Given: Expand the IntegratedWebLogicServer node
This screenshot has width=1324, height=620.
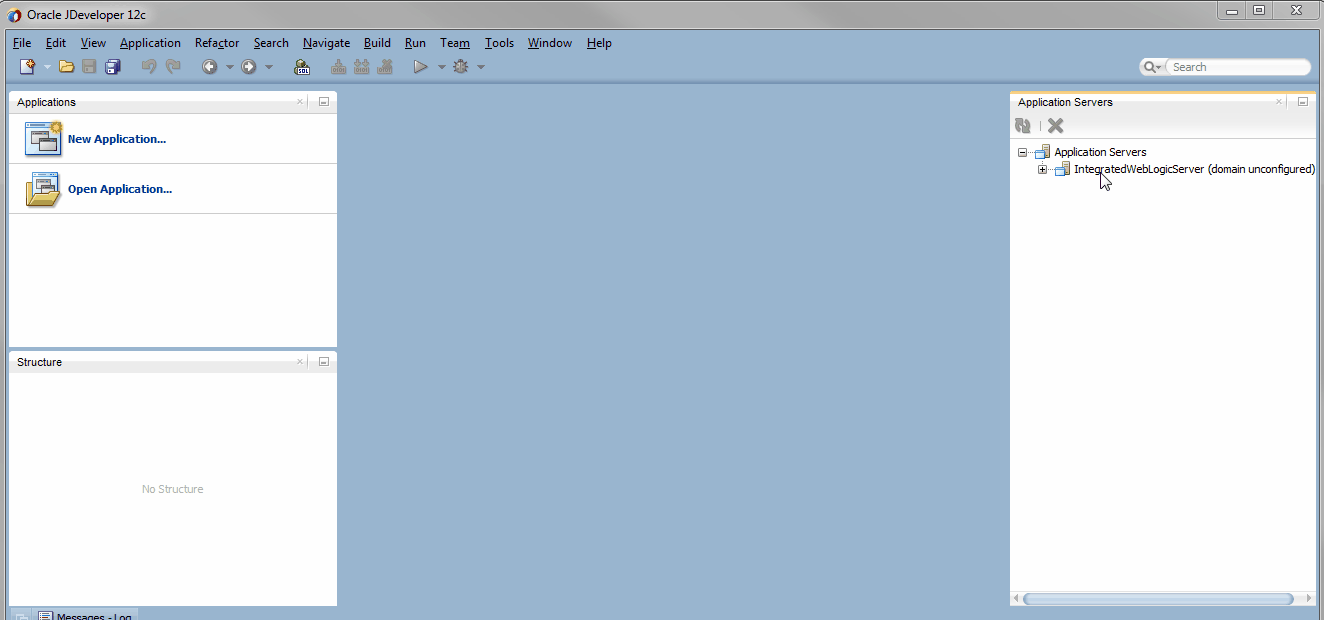Looking at the screenshot, I should (x=1042, y=169).
